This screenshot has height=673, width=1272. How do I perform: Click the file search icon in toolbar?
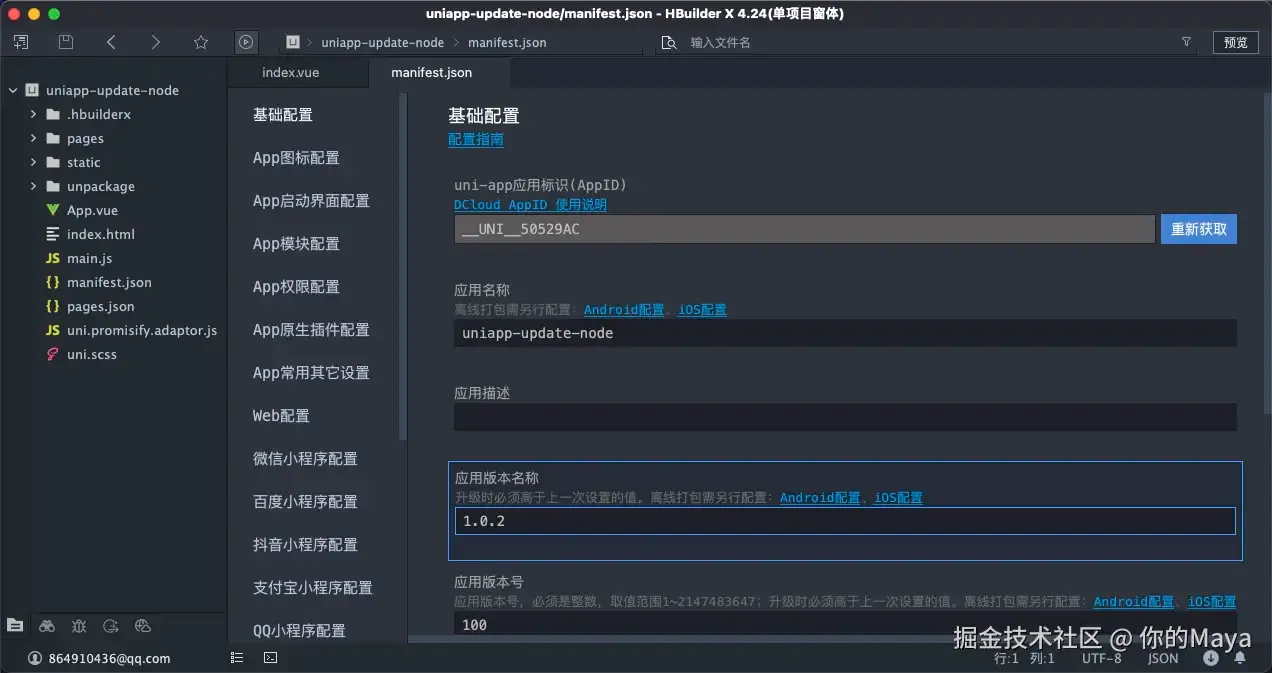(x=668, y=43)
